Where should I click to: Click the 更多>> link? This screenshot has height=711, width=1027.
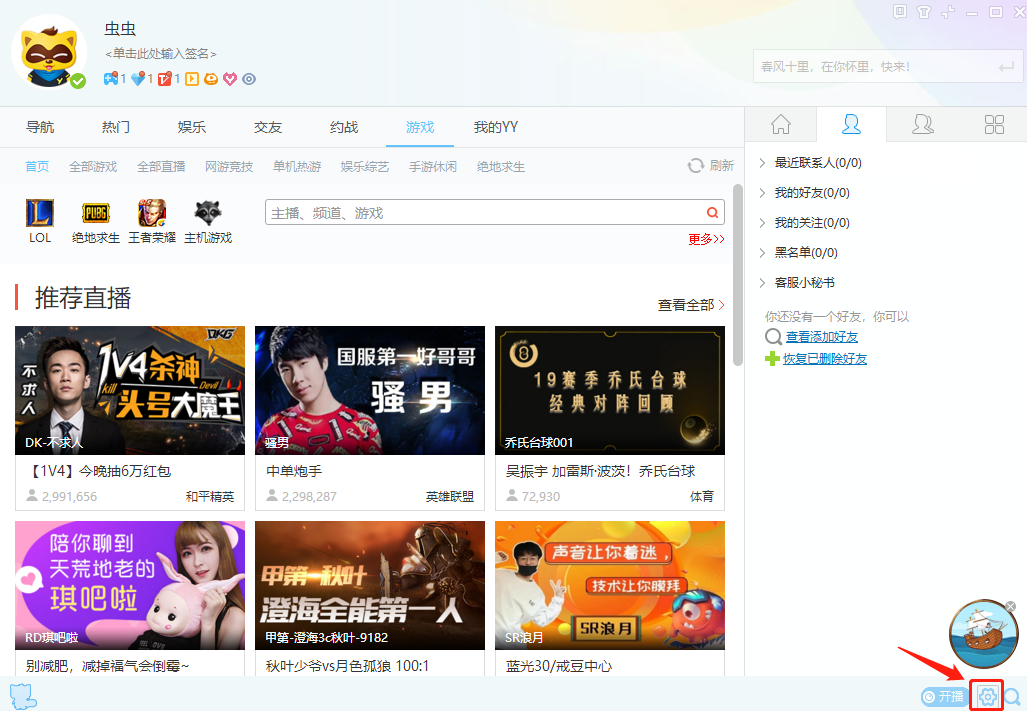[706, 239]
